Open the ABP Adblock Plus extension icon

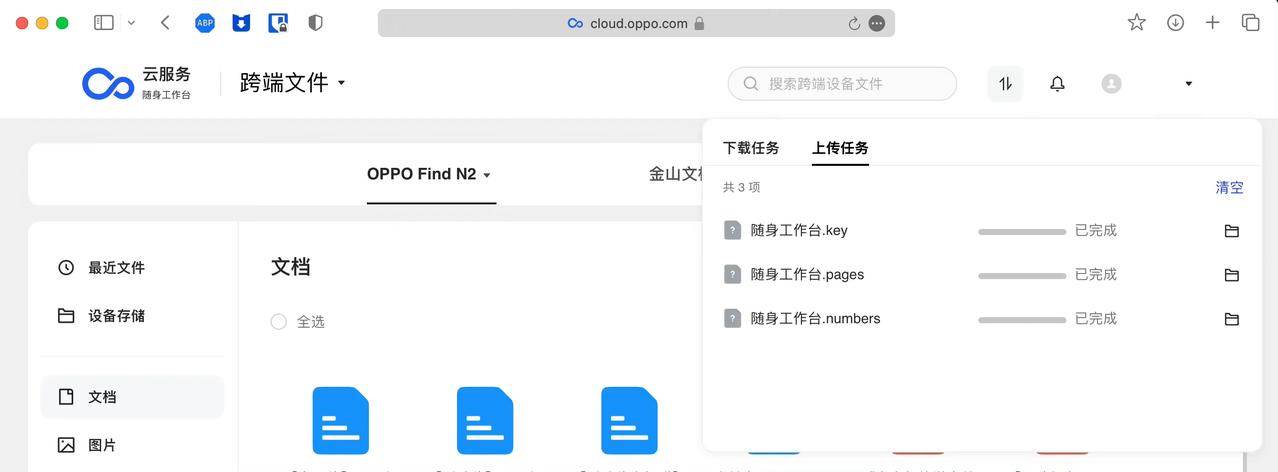click(x=205, y=22)
